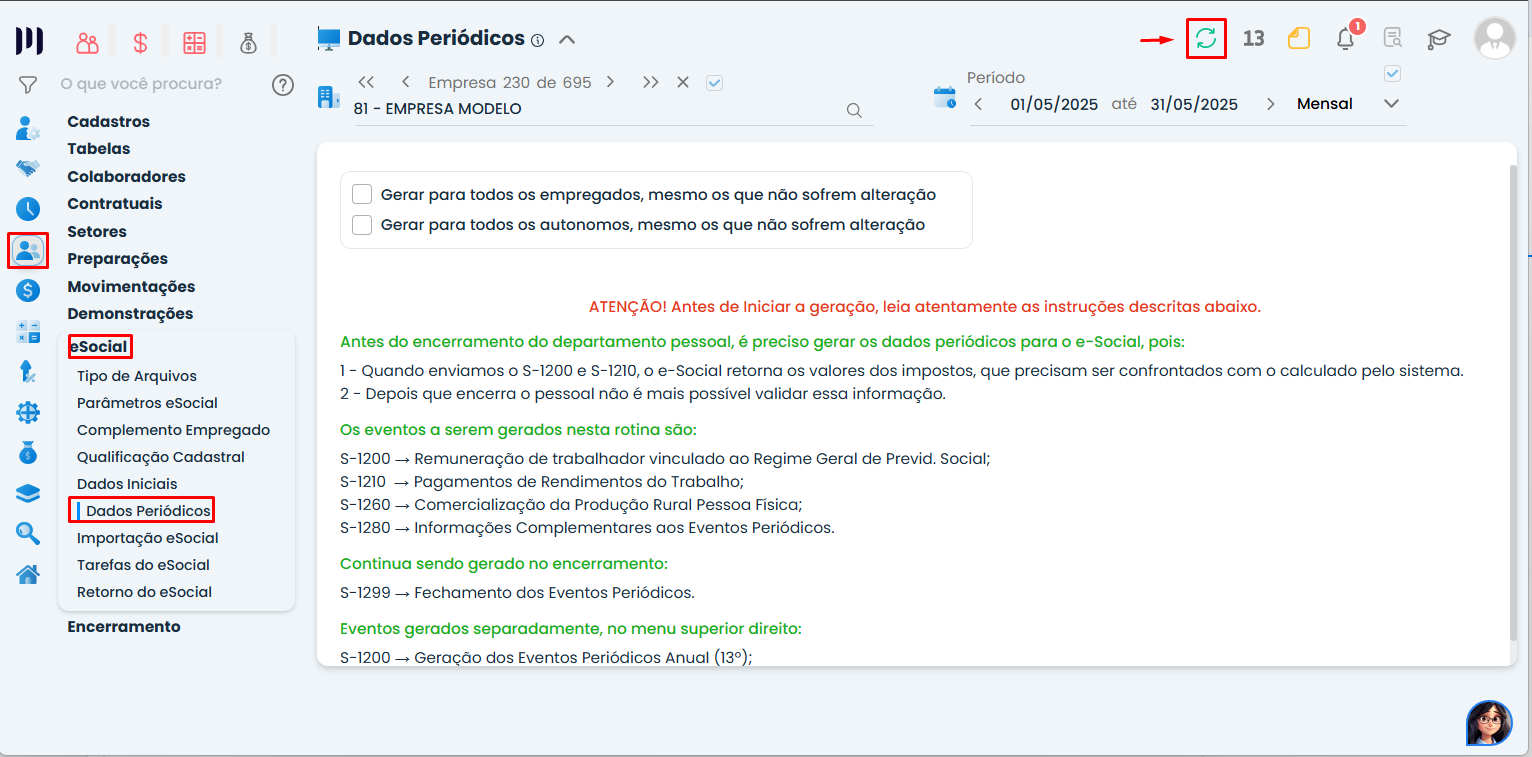This screenshot has width=1532, height=757.
Task: Click the stacked layers sidebar icon
Action: (x=28, y=493)
